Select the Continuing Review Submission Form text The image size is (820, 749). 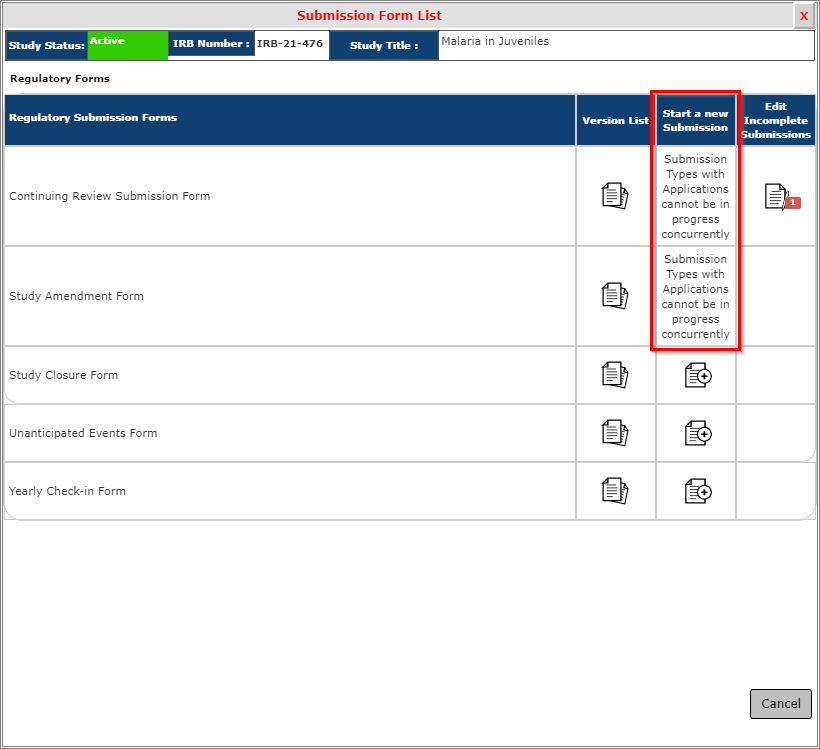click(x=110, y=196)
